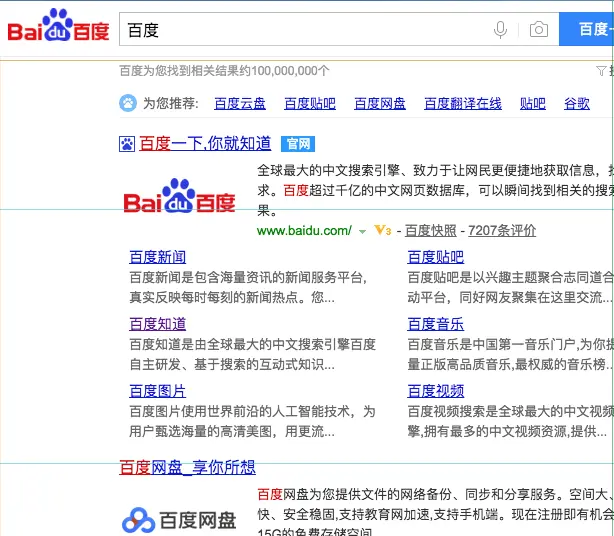614x536 pixels.
Task: Open recommended link 百度网盘
Action: click(x=380, y=103)
